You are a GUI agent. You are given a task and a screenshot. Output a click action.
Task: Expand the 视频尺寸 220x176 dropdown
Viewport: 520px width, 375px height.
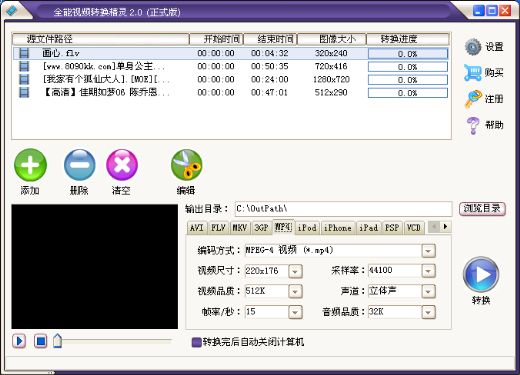click(x=295, y=271)
